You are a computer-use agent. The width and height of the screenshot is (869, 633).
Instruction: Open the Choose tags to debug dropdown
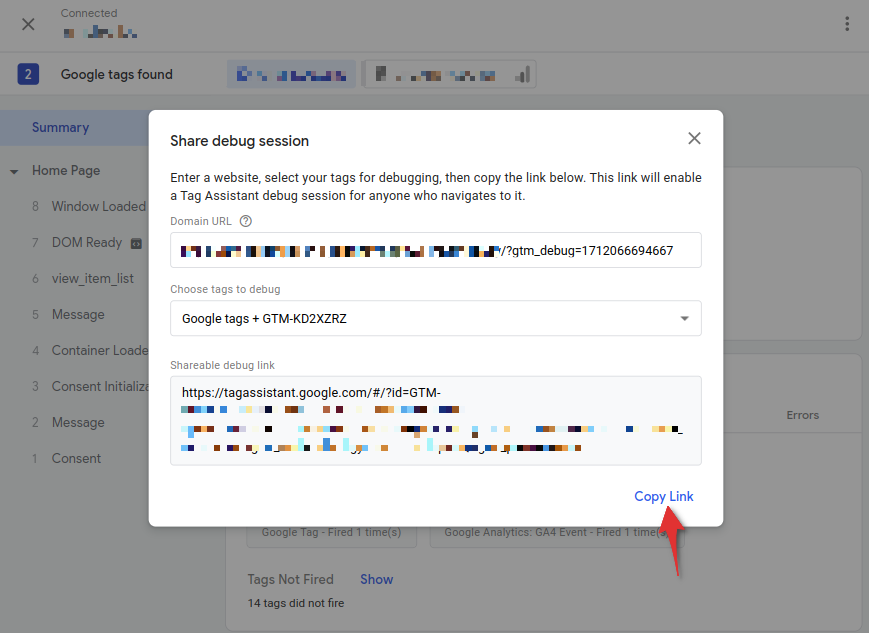pos(436,318)
